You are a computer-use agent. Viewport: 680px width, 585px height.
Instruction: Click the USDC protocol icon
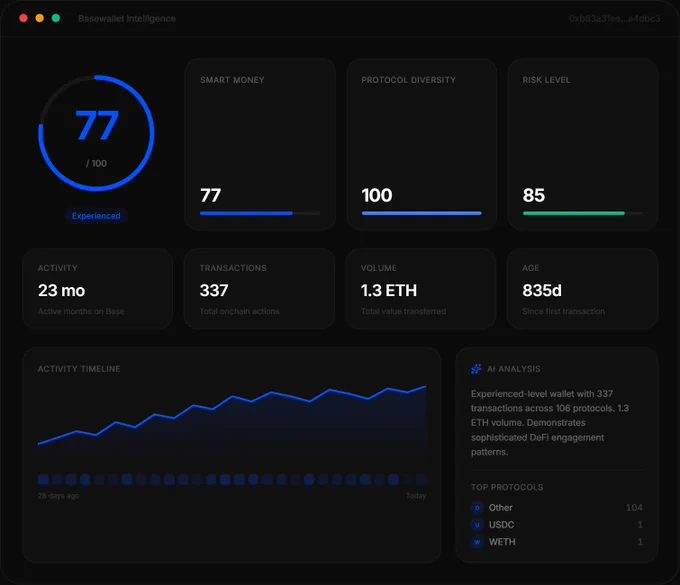(477, 525)
